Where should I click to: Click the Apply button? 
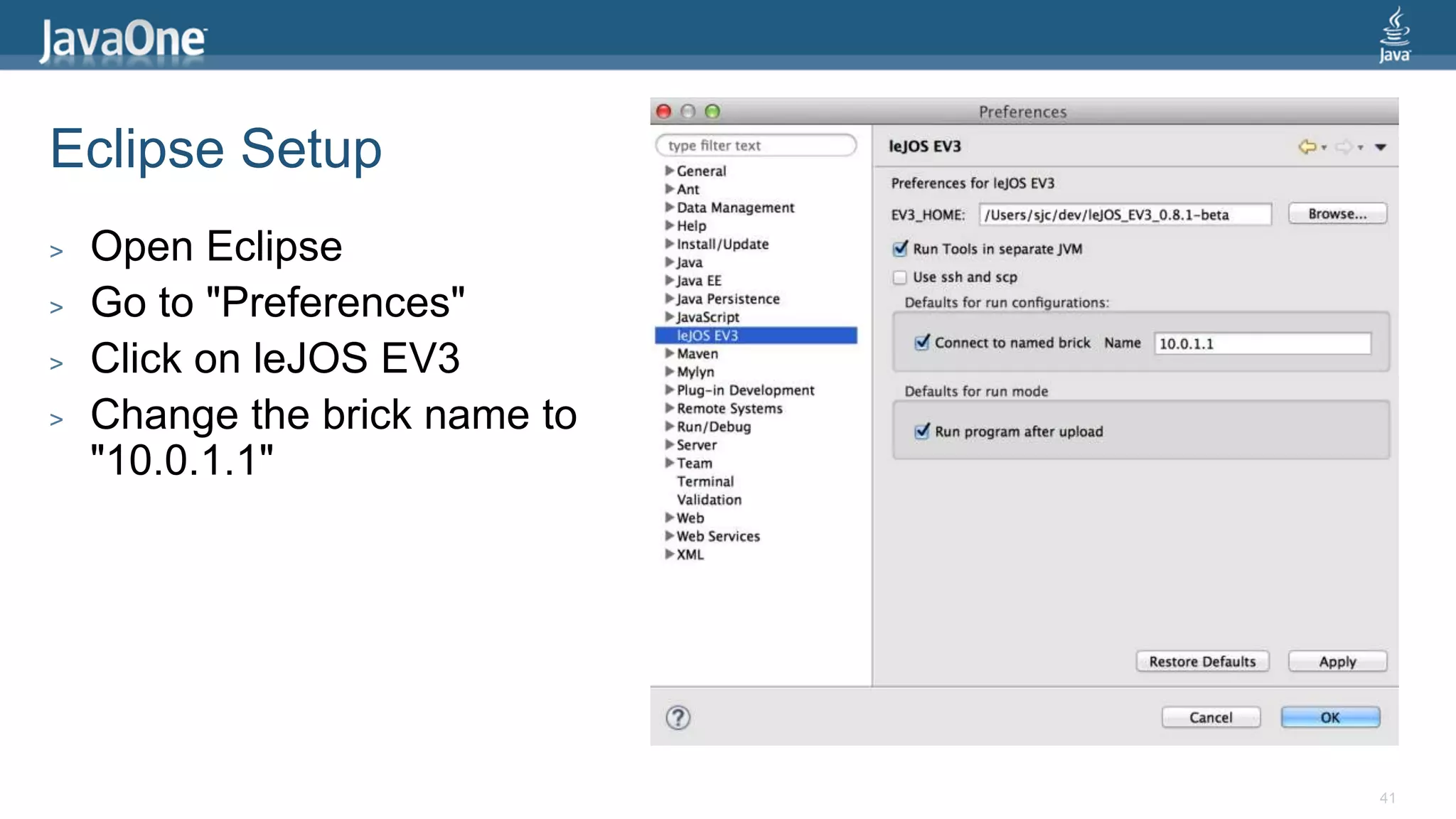coord(1337,661)
